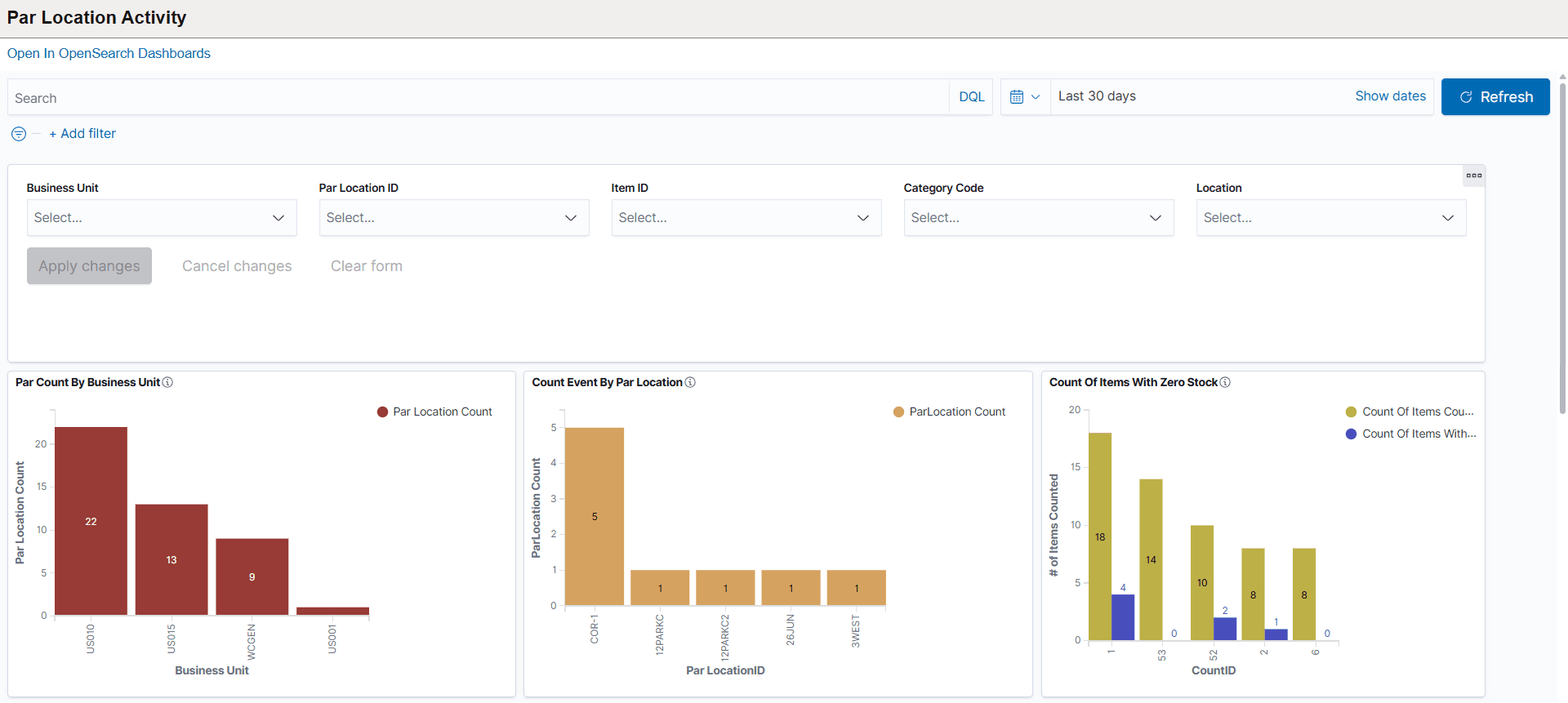Open the Last 30 days time range
1568x703 pixels.
coord(1097,96)
